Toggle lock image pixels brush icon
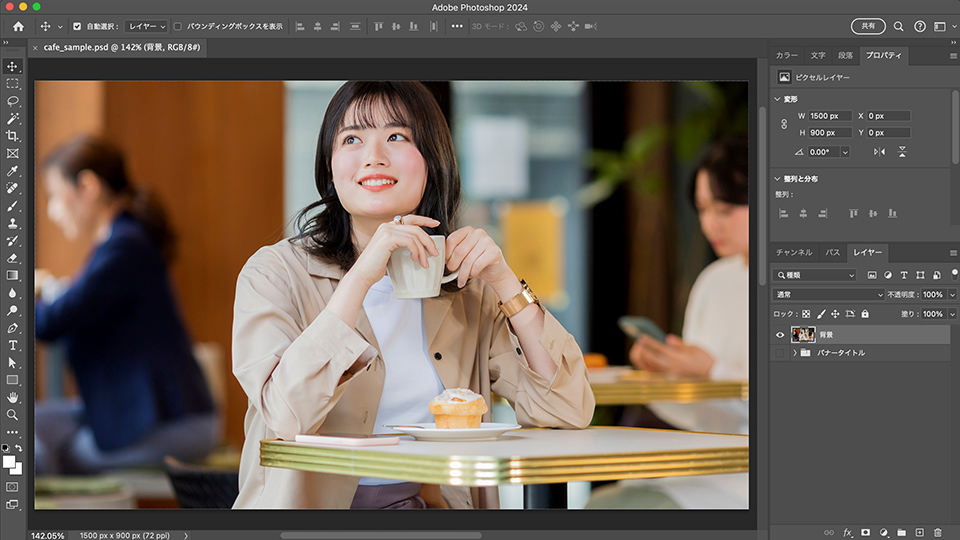The image size is (960, 540). pyautogui.click(x=821, y=314)
